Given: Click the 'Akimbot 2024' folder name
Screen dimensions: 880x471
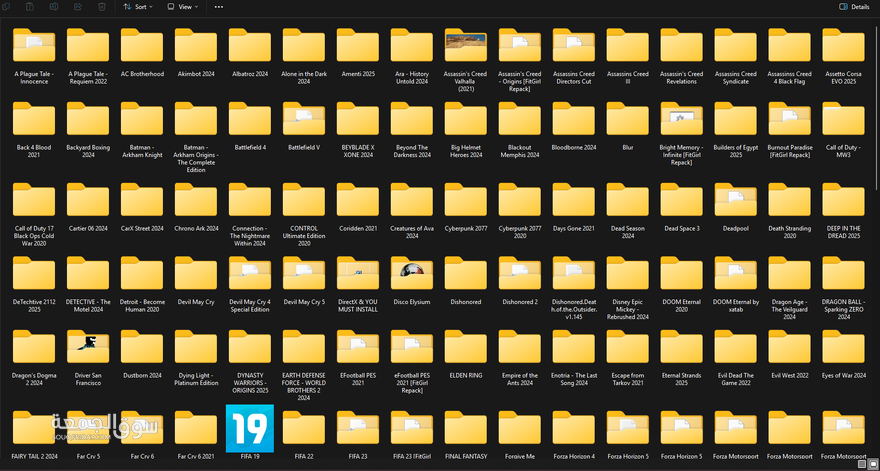Looking at the screenshot, I should (196, 74).
